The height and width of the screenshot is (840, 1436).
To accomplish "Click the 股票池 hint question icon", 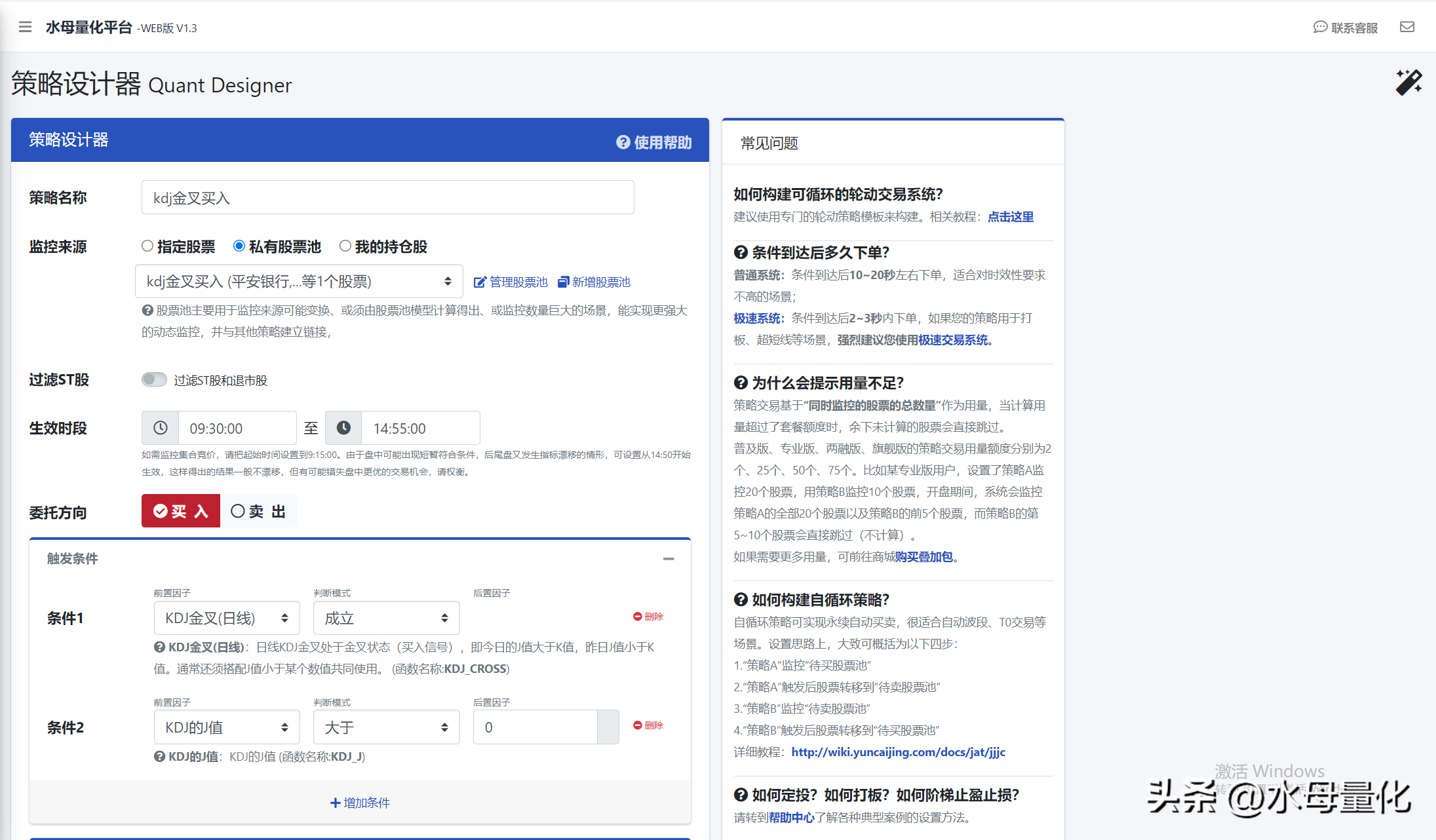I will pos(147,311).
